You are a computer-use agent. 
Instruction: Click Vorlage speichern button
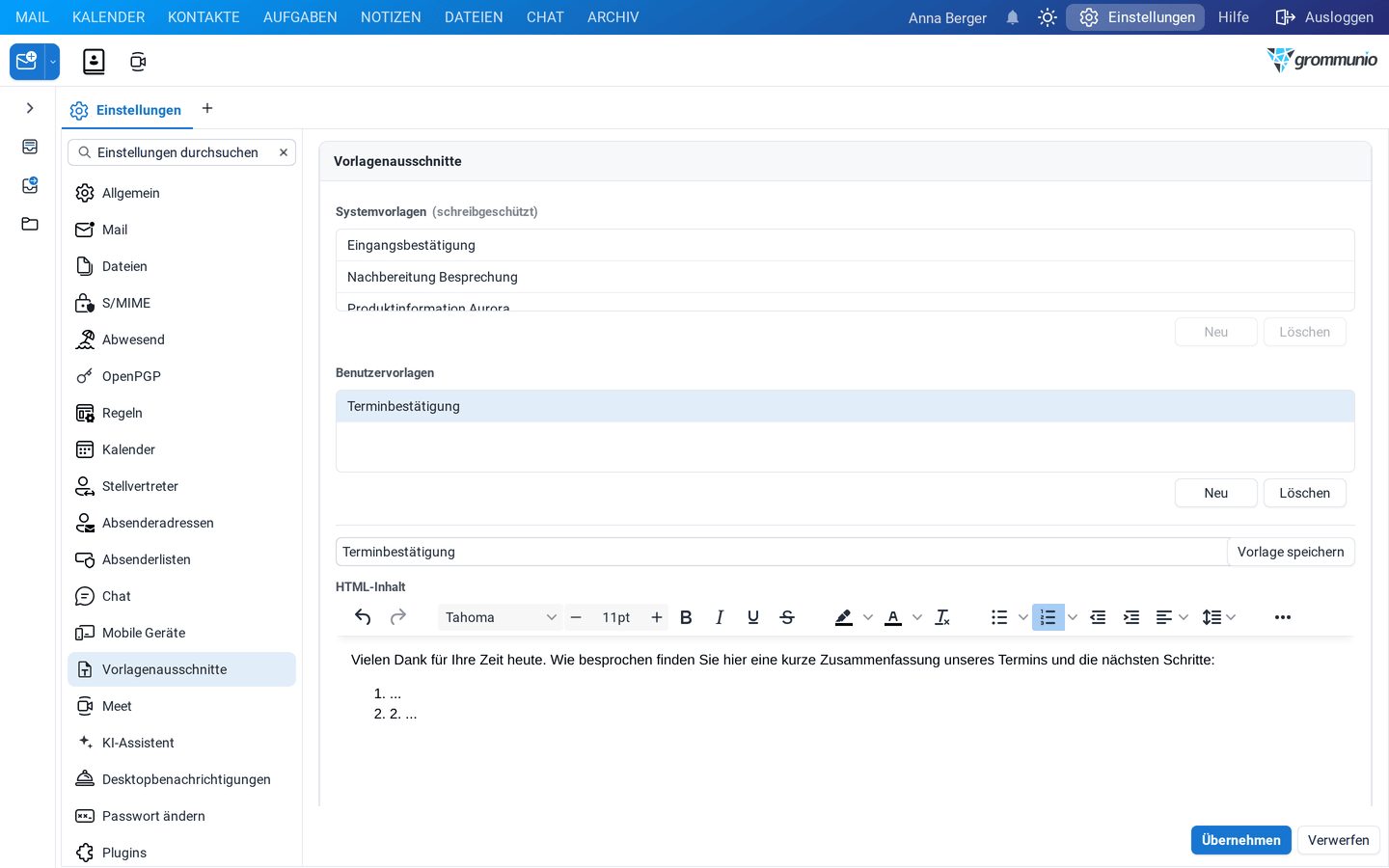pos(1291,552)
